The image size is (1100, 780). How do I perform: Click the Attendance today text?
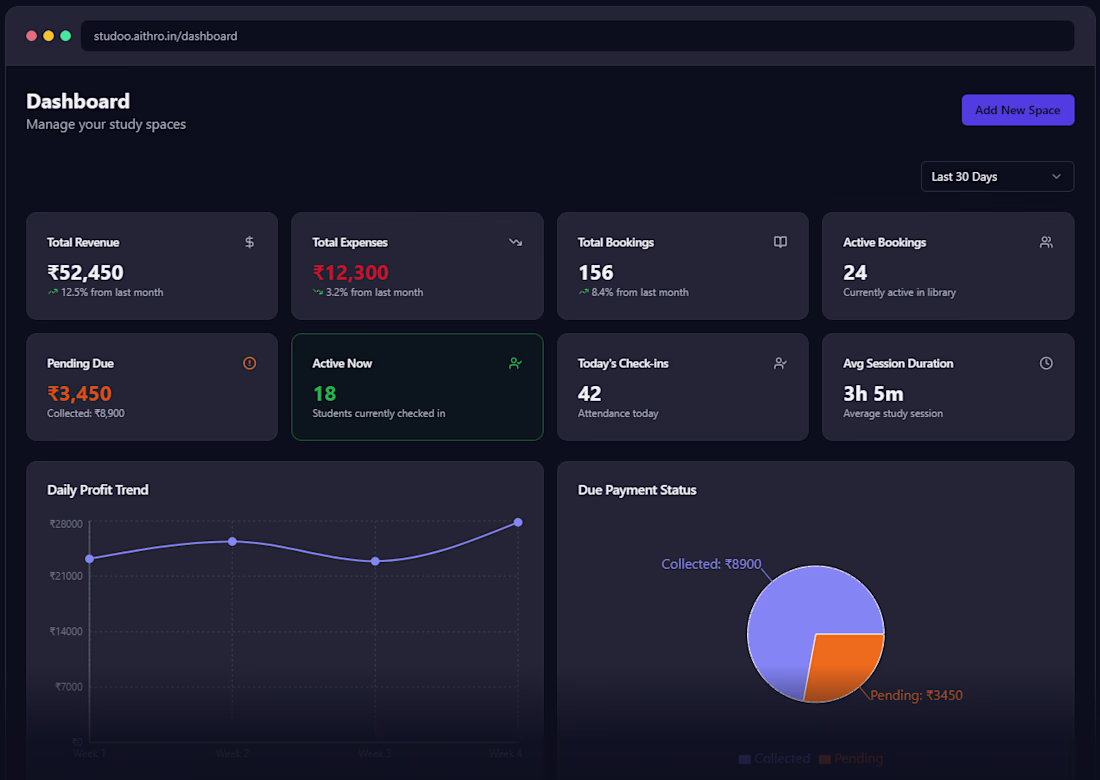pos(618,413)
